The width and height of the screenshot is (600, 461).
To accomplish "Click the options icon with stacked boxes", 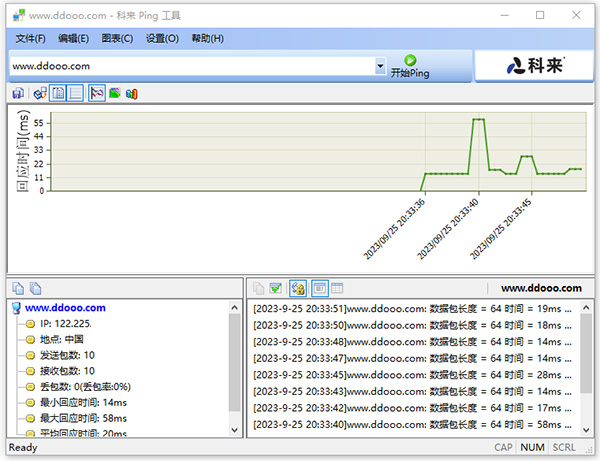I will click(x=40, y=93).
